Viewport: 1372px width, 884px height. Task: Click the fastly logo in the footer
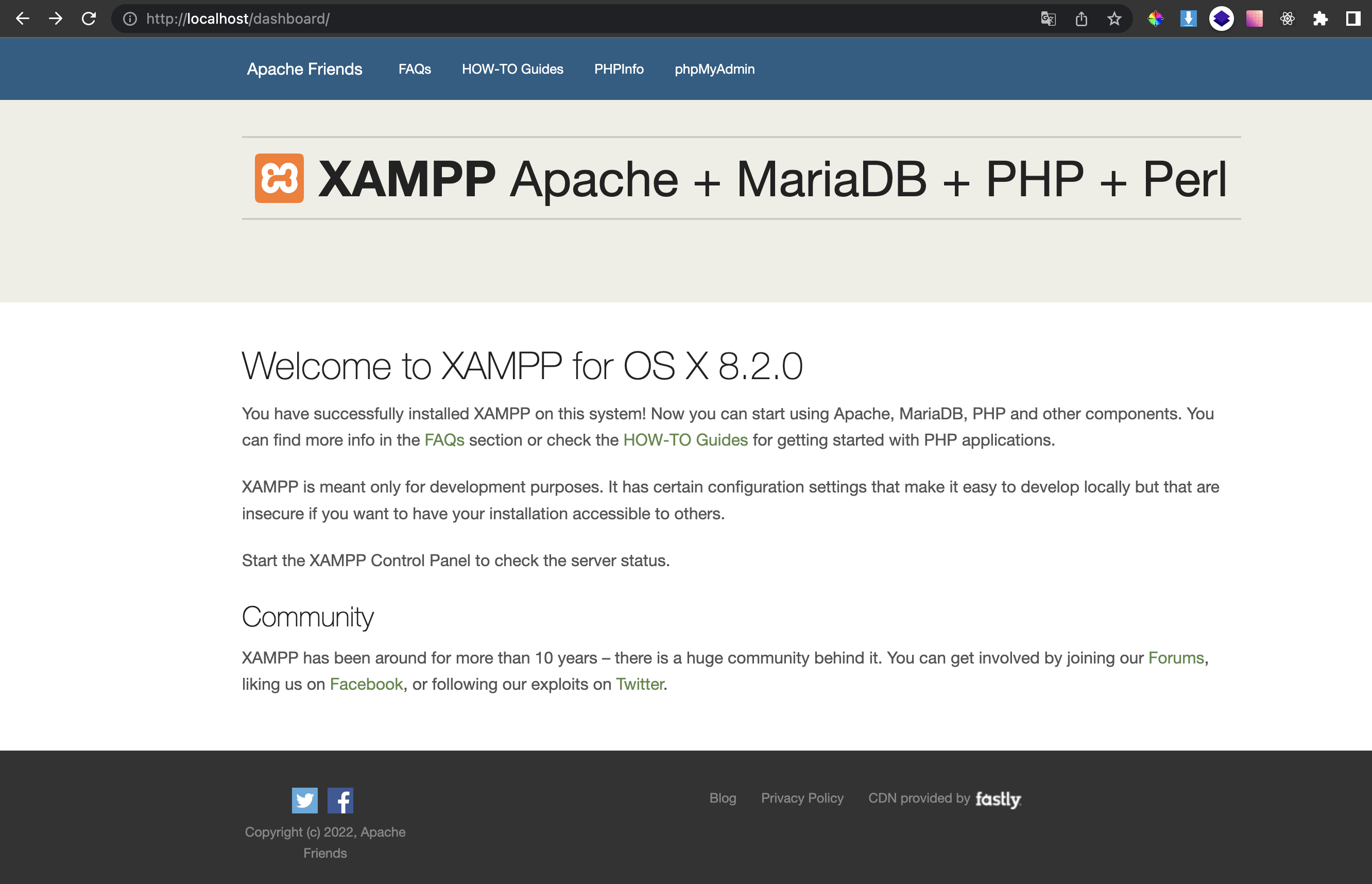[999, 799]
